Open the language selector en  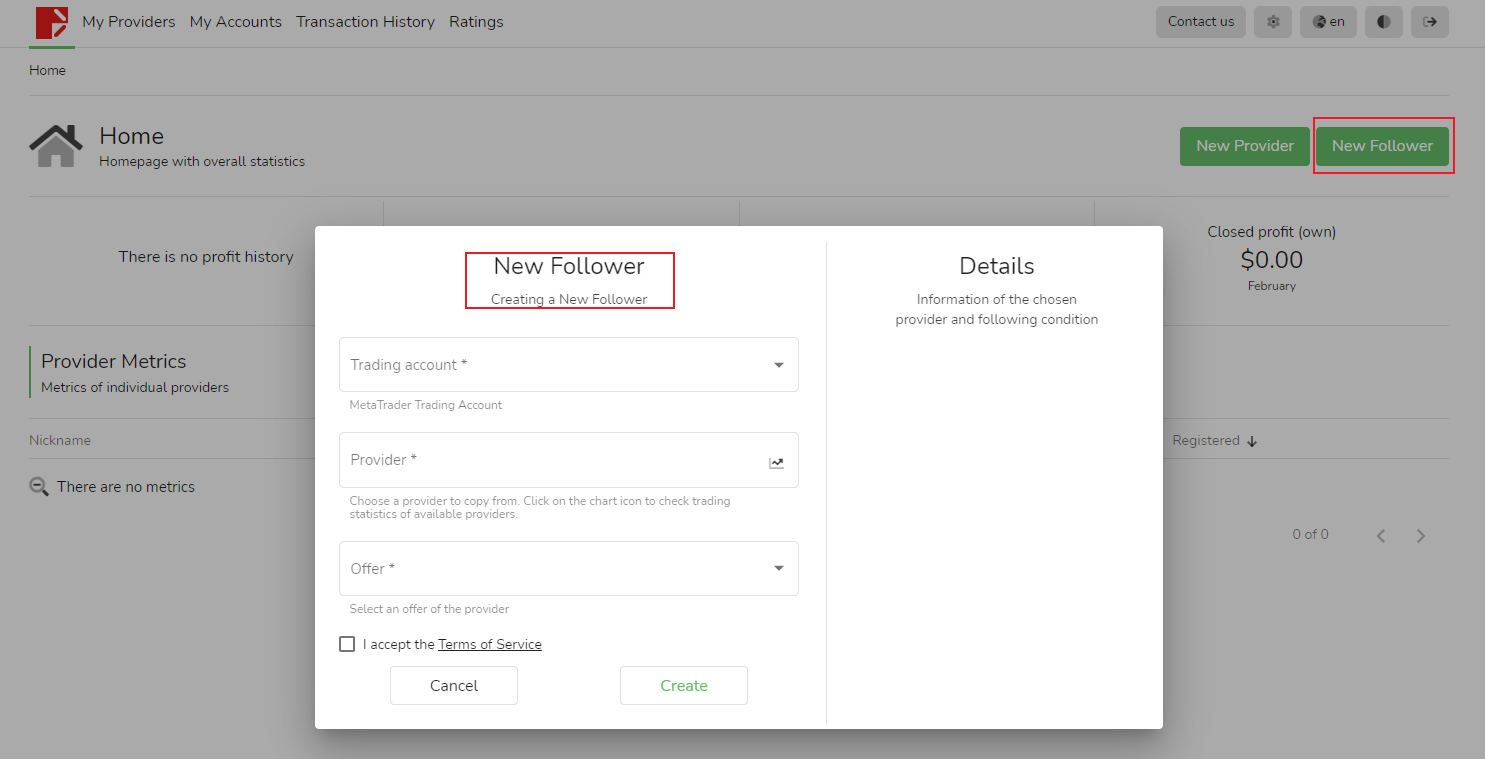(x=1327, y=22)
